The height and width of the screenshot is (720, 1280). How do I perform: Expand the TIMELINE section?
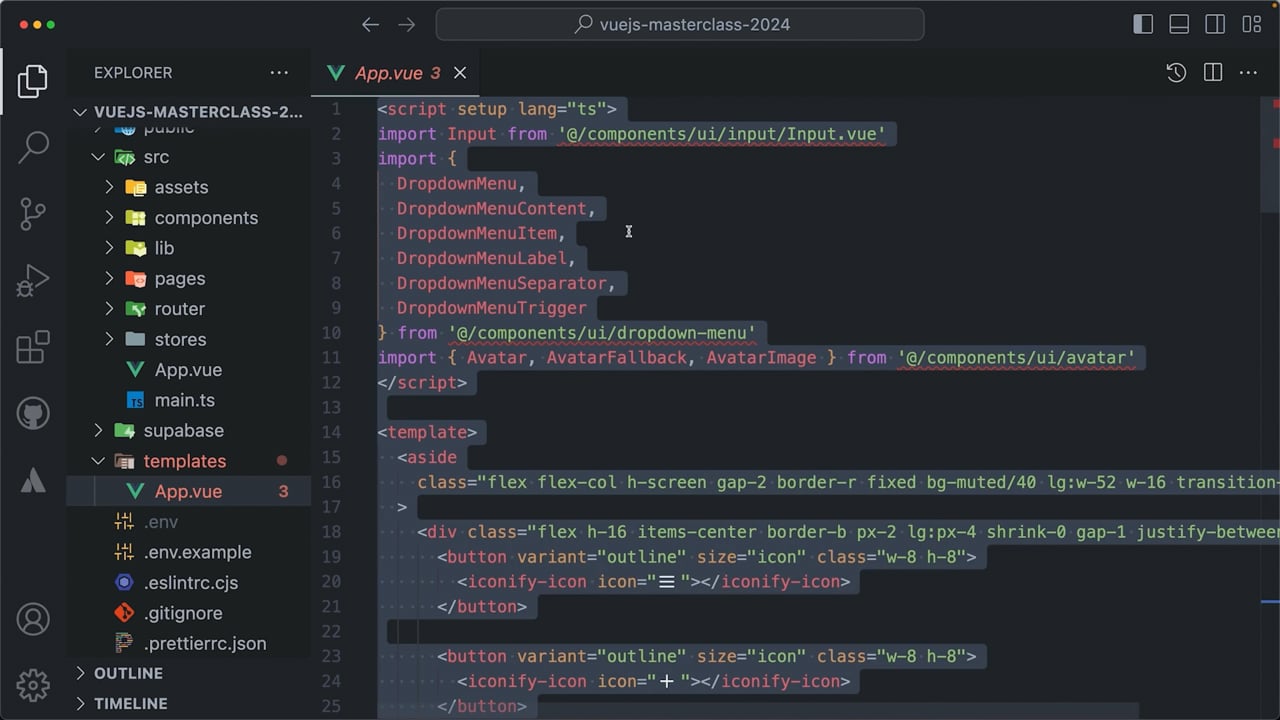tap(188, 704)
